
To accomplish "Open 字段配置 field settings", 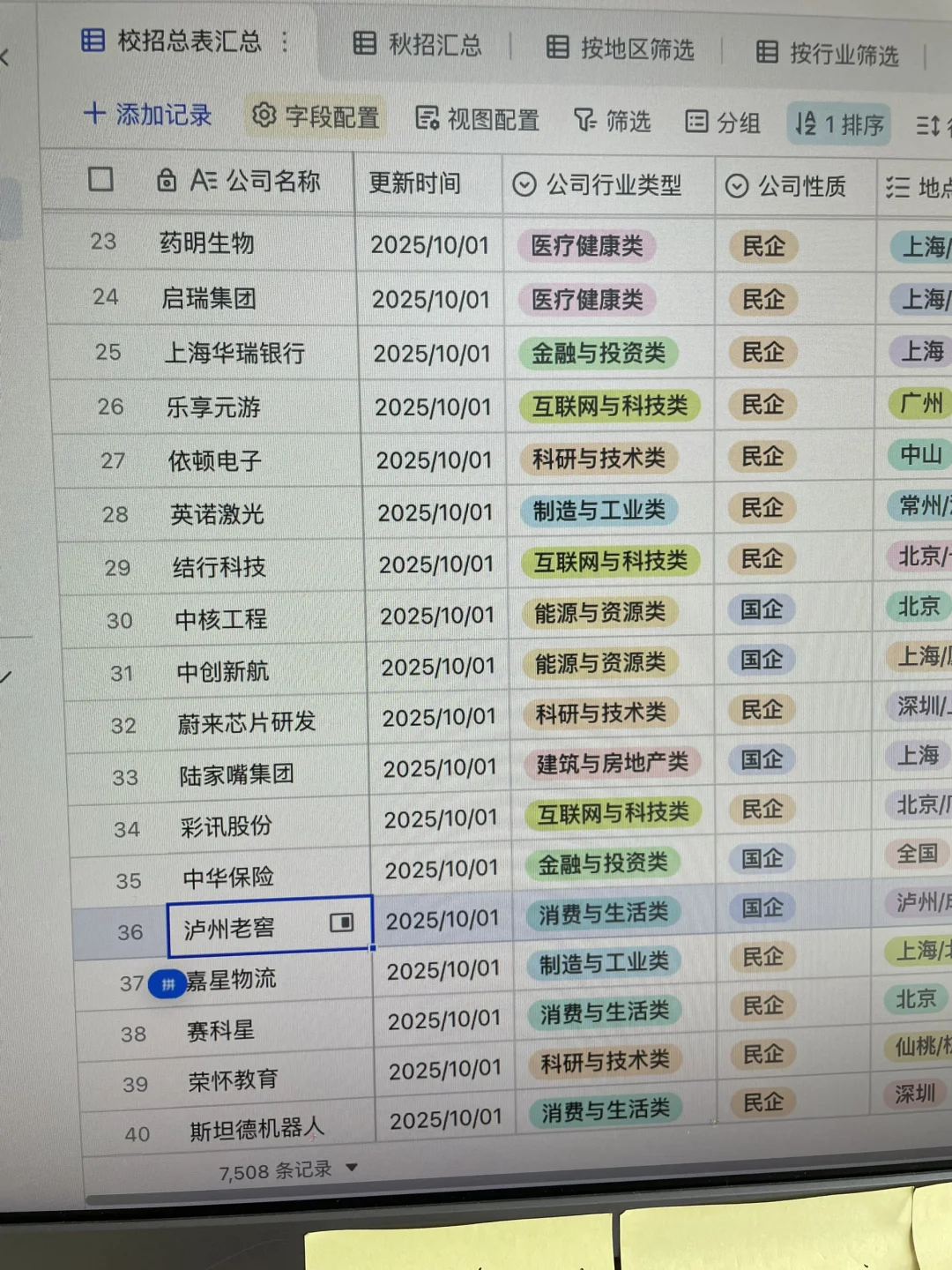I will (315, 116).
